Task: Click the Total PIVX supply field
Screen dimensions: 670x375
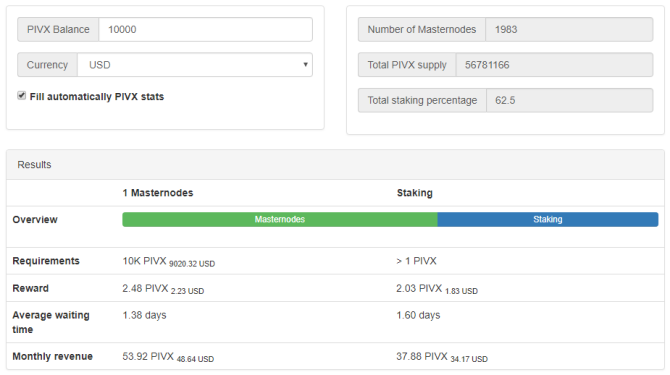Action: coord(554,65)
